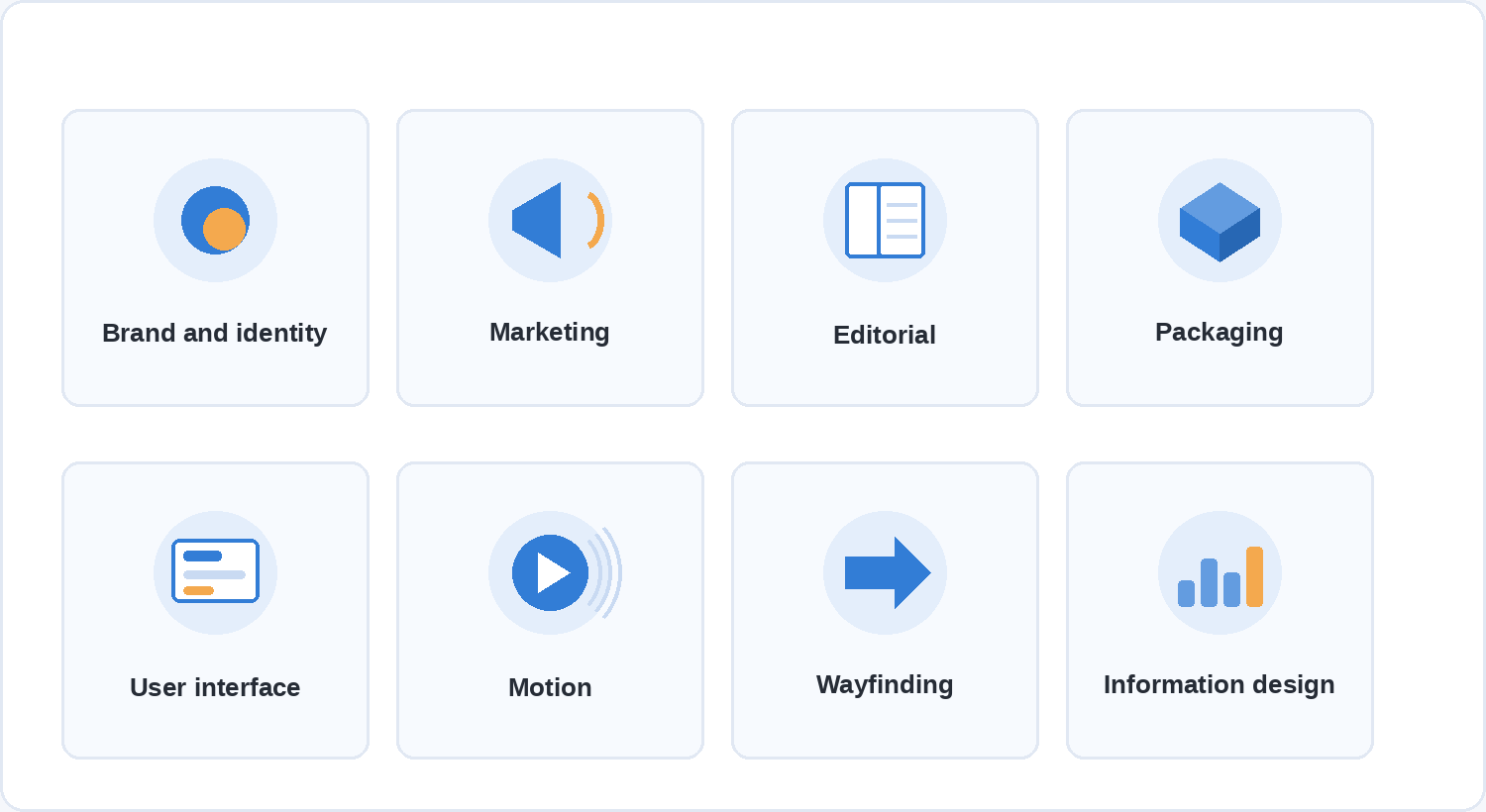The width and height of the screenshot is (1486, 812).
Task: Click the "Wayfinding" label text
Action: 885,684
